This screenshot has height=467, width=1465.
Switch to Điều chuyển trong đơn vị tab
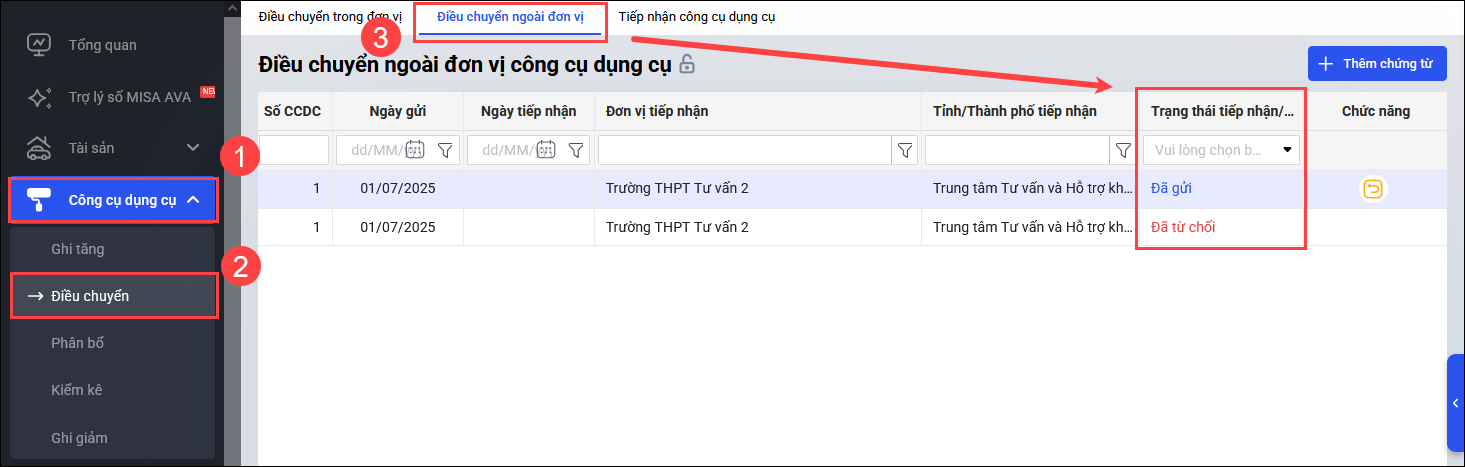329,17
